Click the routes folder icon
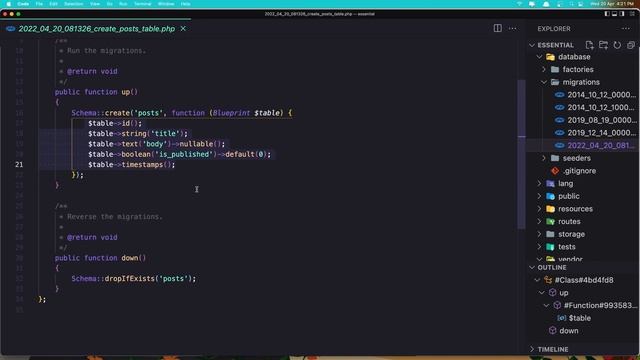 click(x=550, y=221)
